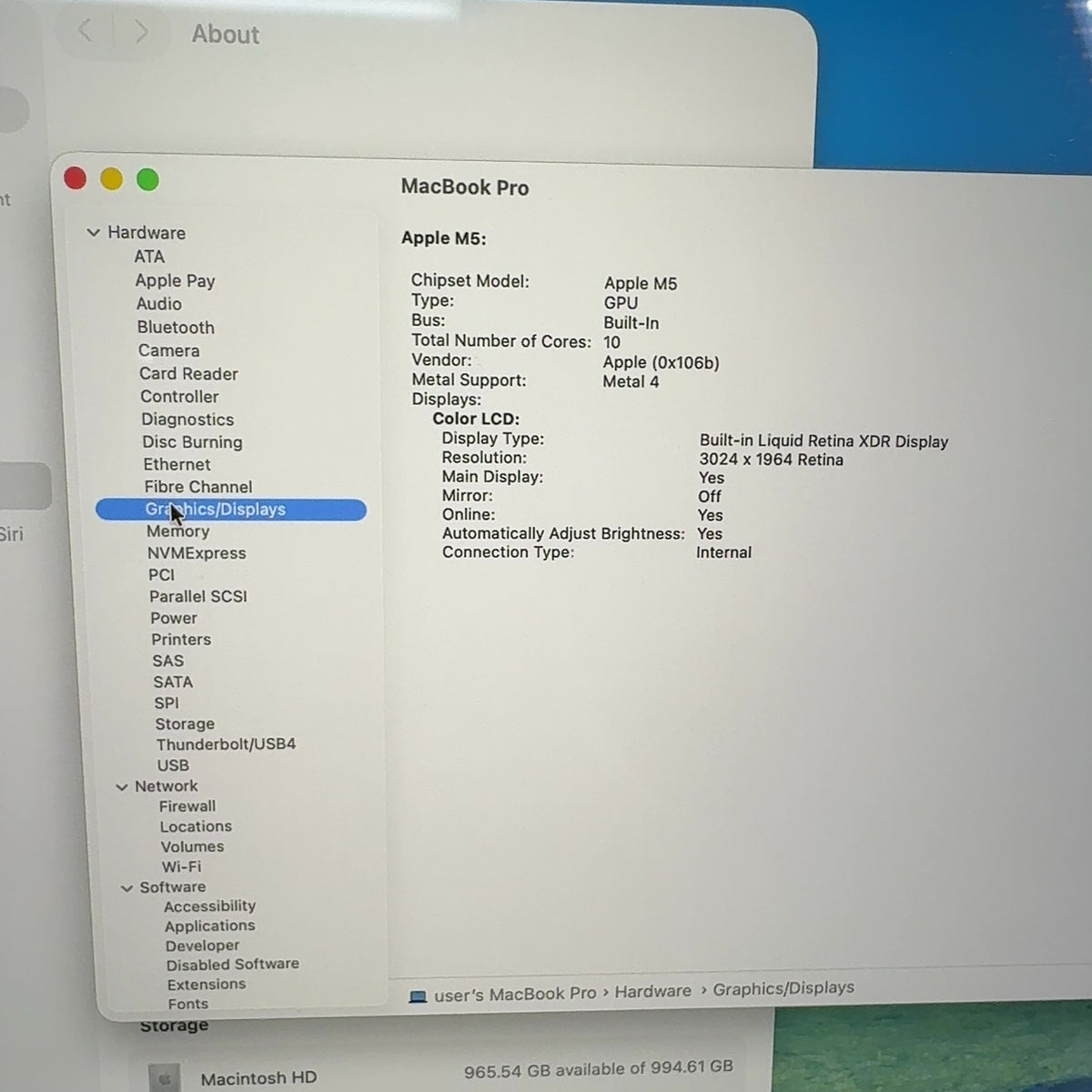
Task: Select USB in the Hardware list
Action: pos(173,766)
